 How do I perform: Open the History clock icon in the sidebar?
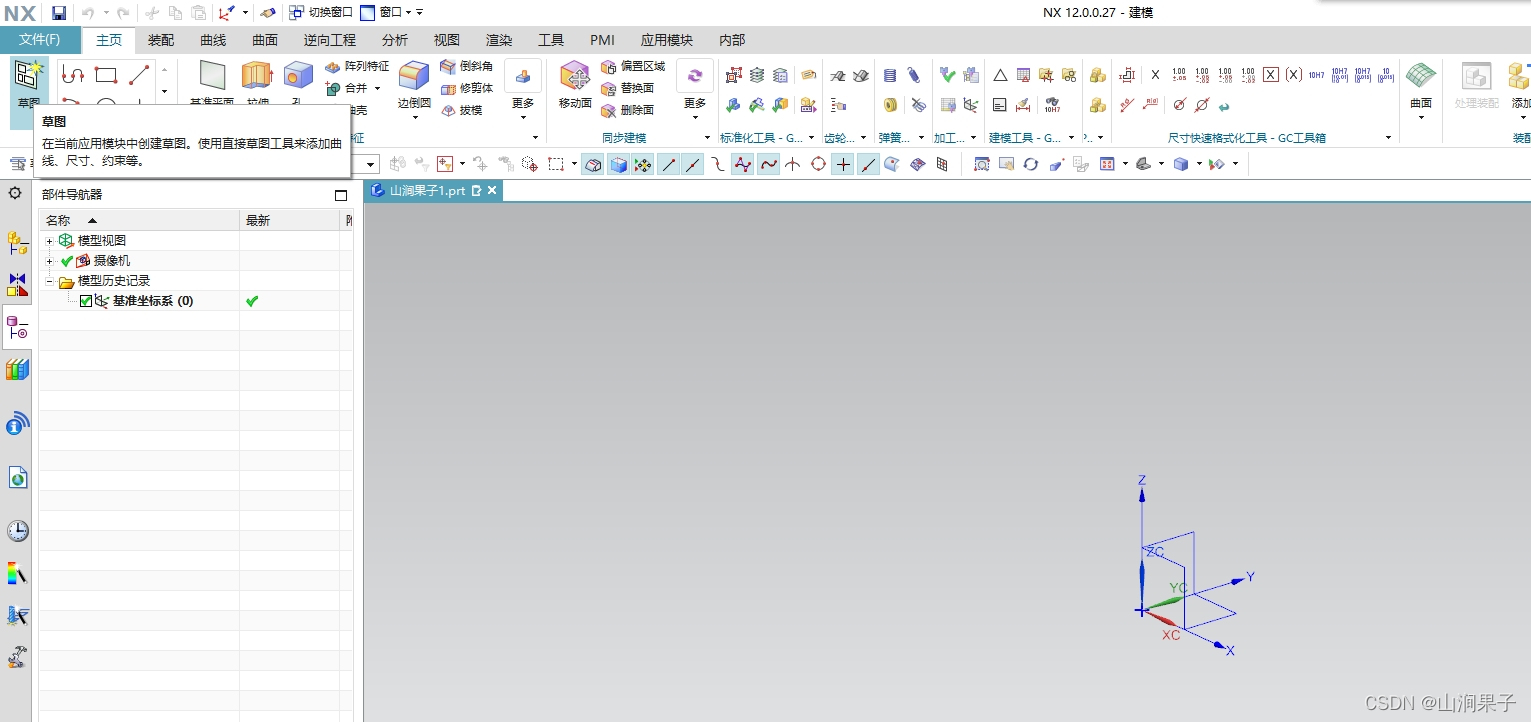pos(17,531)
